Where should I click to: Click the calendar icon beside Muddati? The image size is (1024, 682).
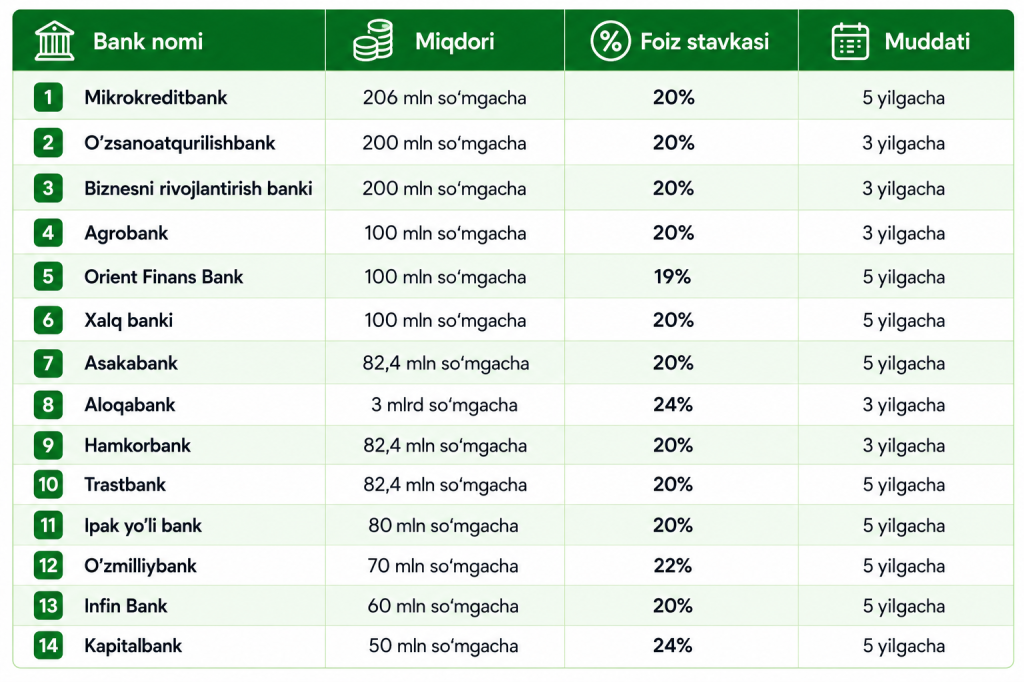point(850,41)
